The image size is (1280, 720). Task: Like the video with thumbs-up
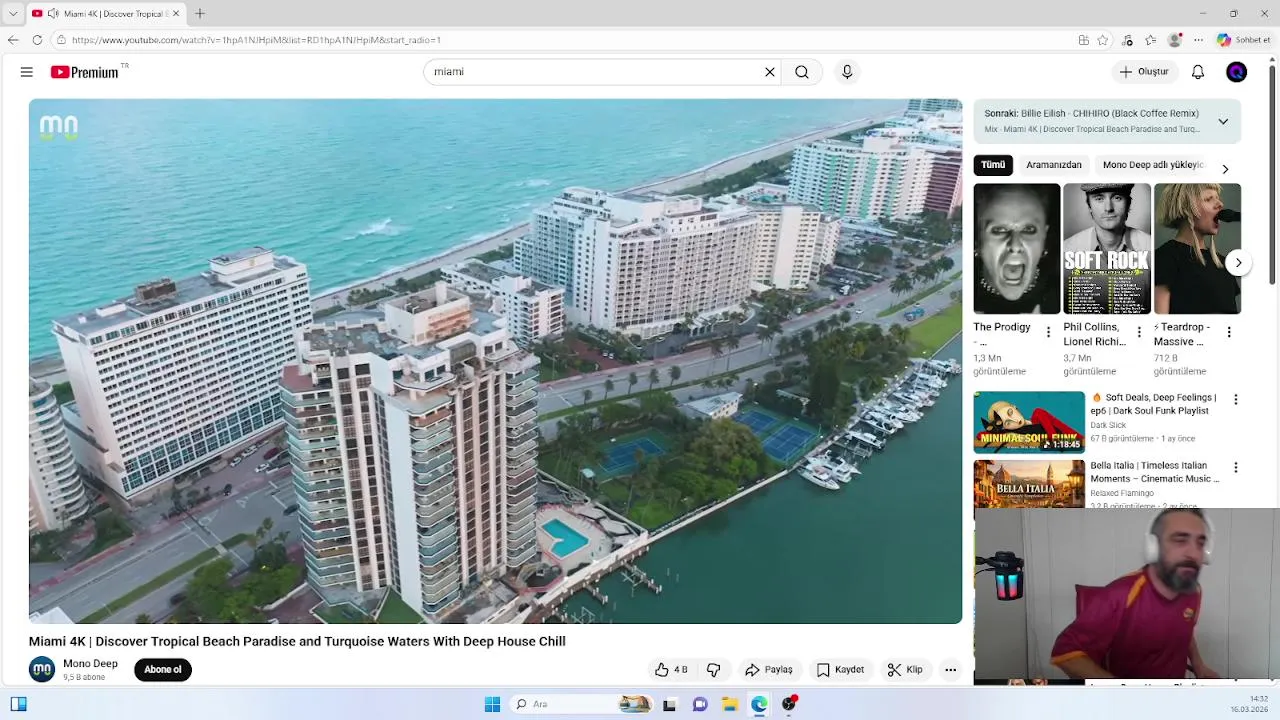pyautogui.click(x=671, y=670)
